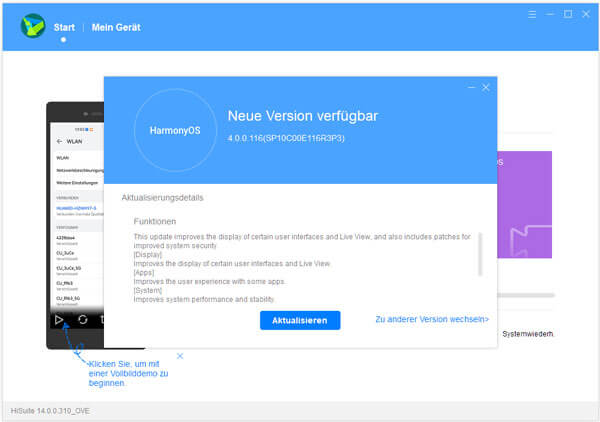Maximize the HiSuite main window
Screen dimensions: 600x422
[568, 15]
